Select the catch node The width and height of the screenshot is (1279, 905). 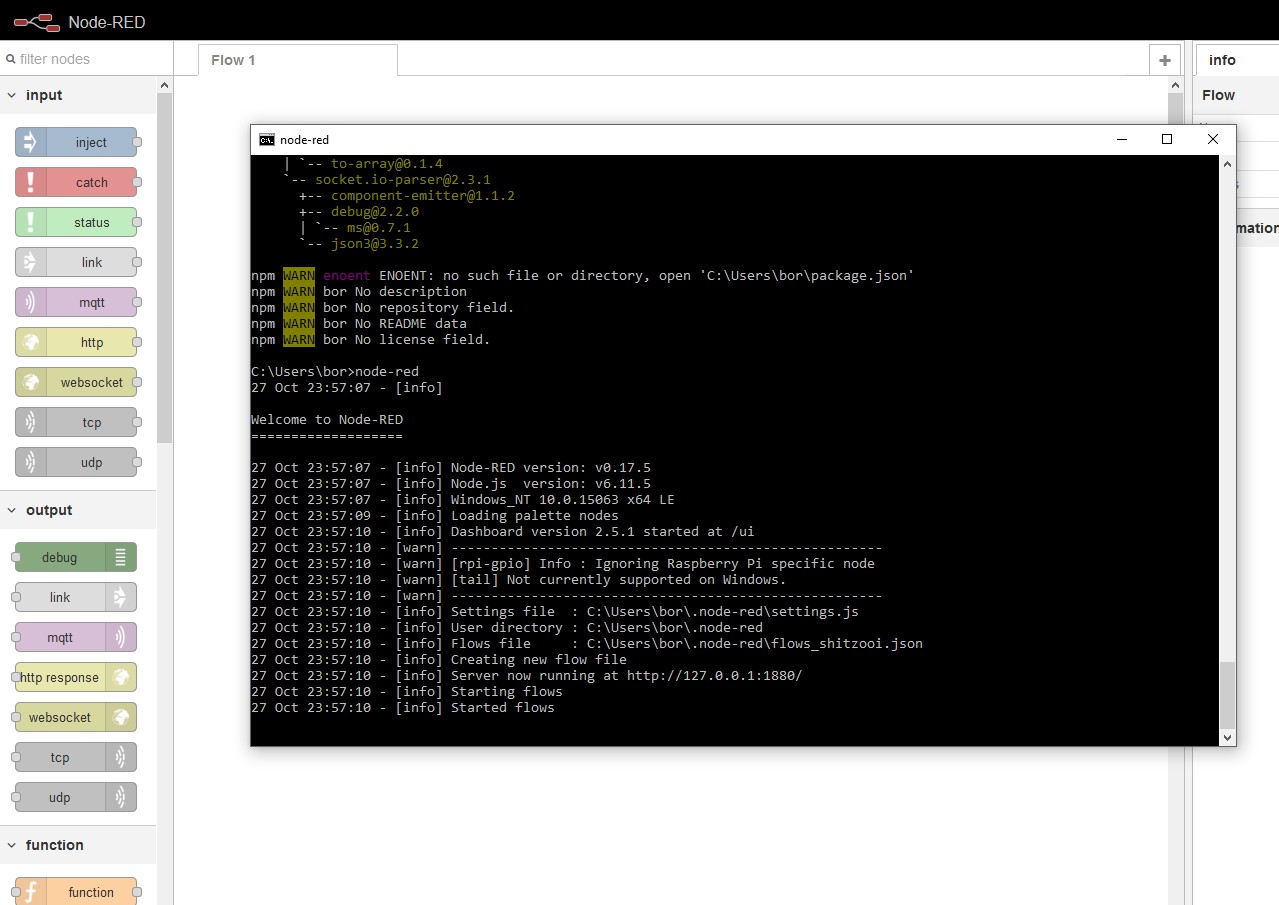tap(76, 182)
